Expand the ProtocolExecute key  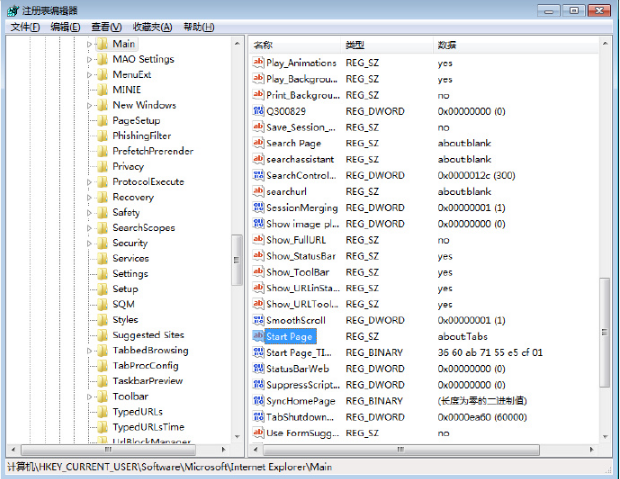pyautogui.click(x=89, y=182)
